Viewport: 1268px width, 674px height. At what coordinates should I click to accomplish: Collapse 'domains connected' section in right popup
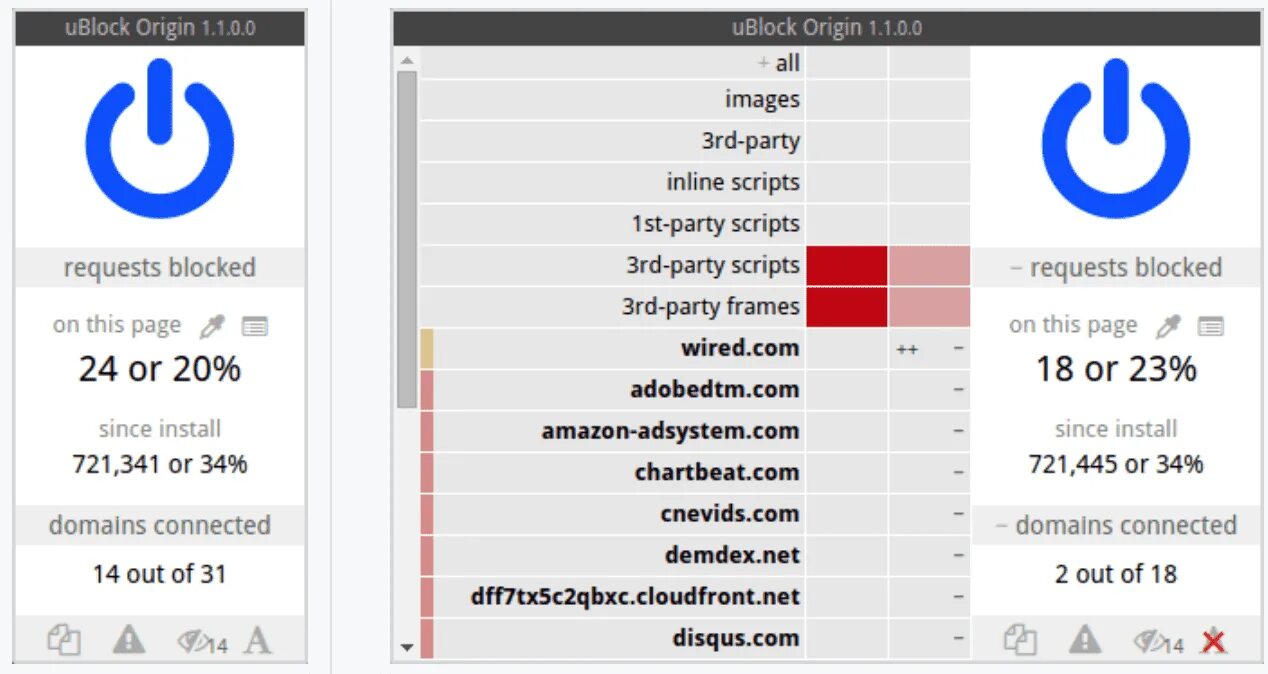[1116, 525]
